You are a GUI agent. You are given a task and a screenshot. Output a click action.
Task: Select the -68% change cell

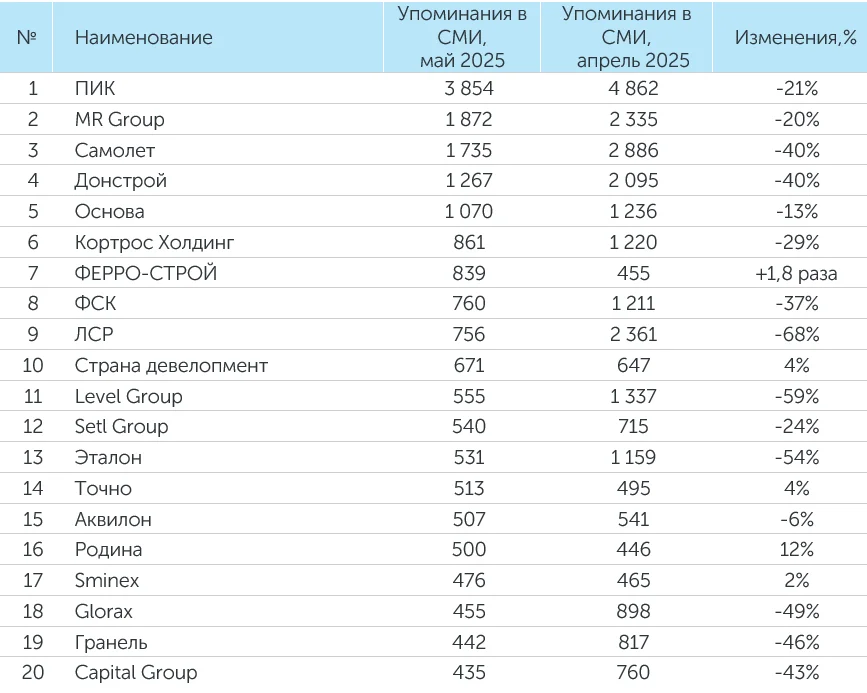(796, 335)
